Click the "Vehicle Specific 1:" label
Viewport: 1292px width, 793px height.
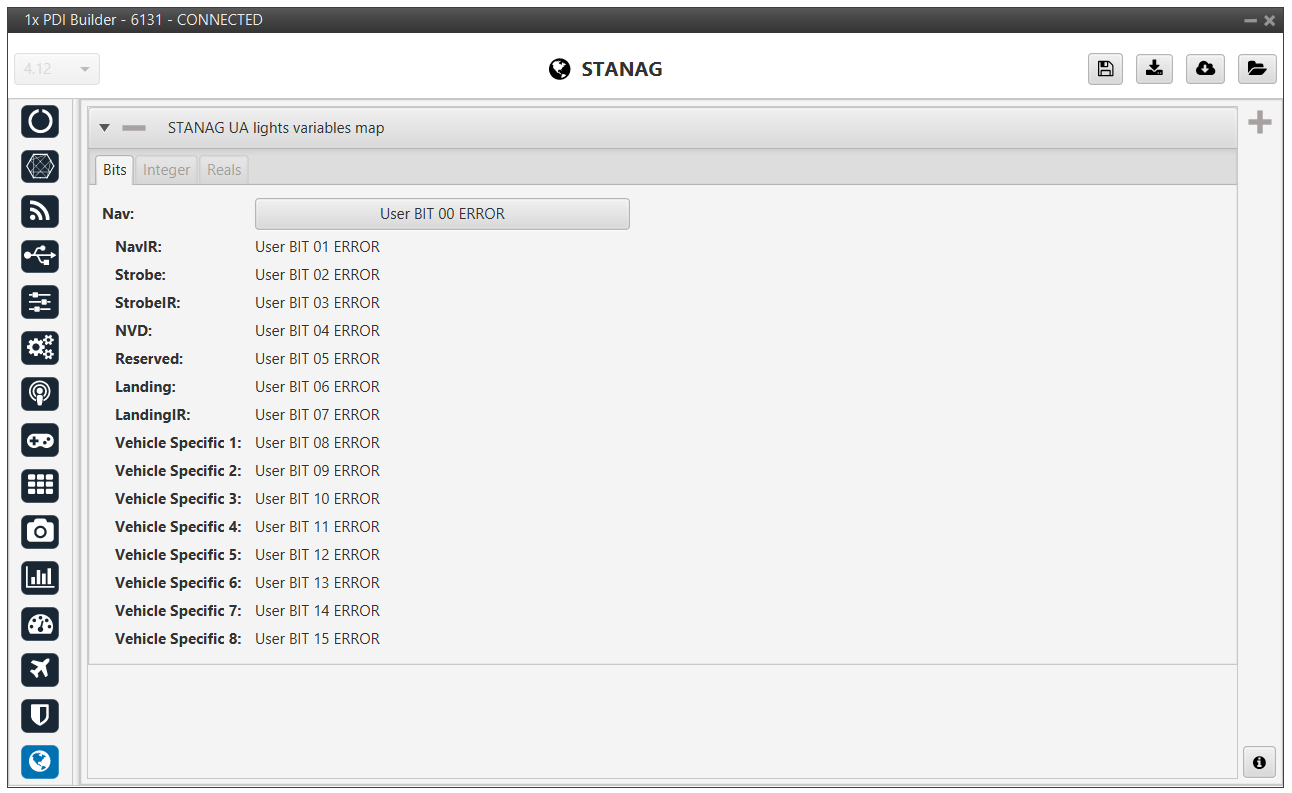point(178,443)
